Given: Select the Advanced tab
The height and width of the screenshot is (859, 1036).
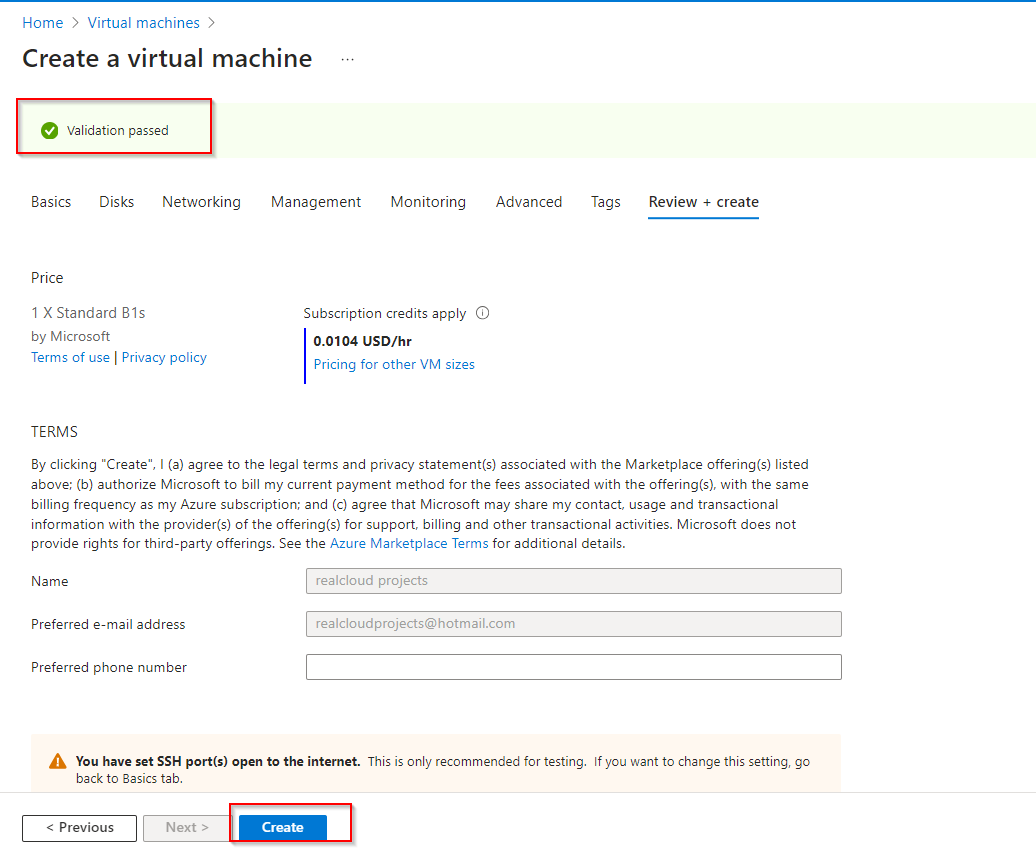Looking at the screenshot, I should pyautogui.click(x=529, y=202).
